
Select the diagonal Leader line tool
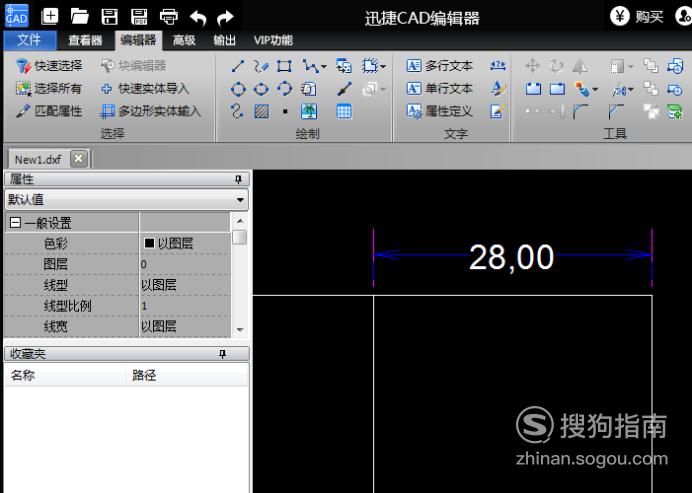pos(344,89)
